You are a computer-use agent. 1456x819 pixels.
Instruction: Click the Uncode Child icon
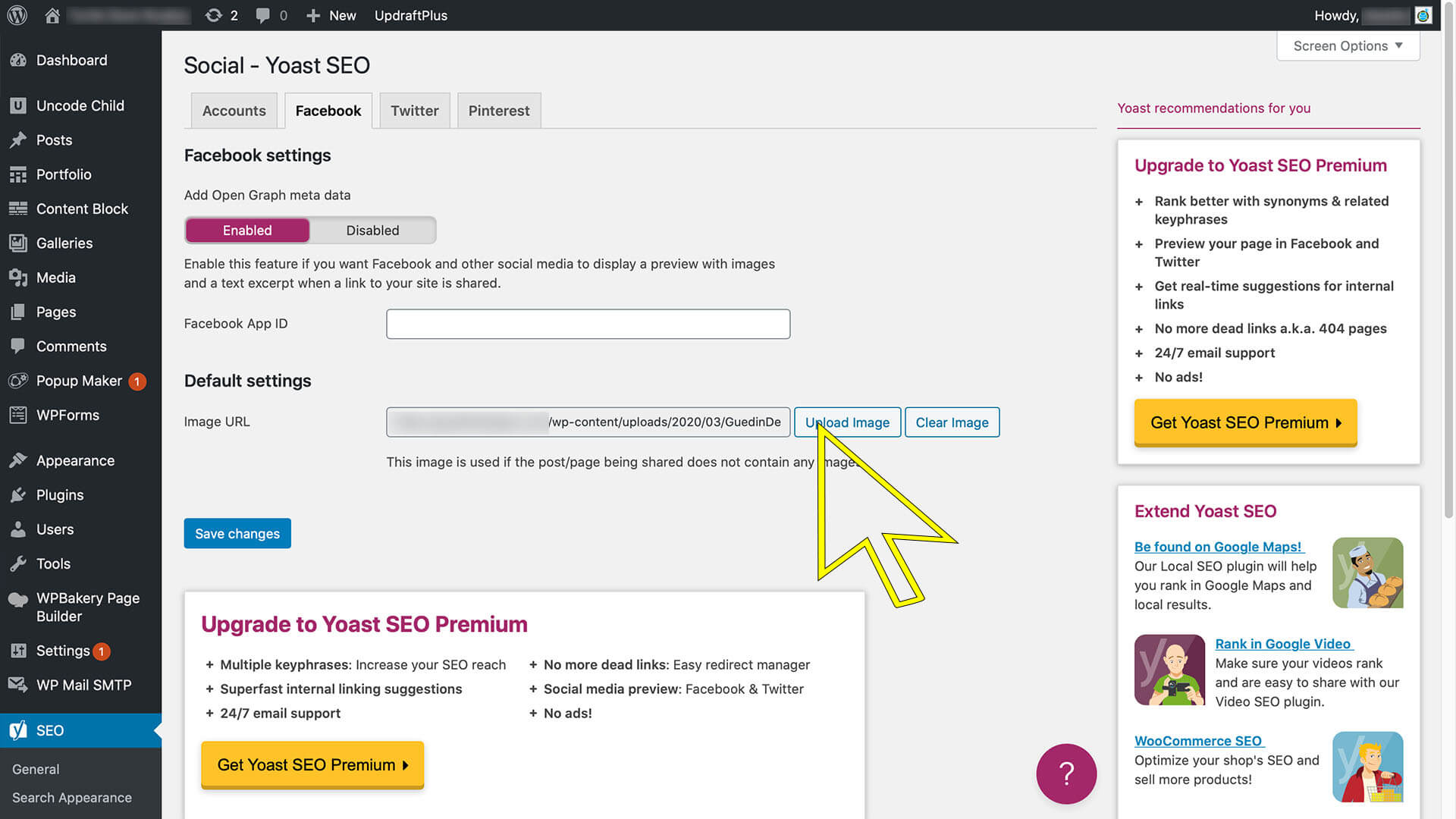click(x=18, y=105)
